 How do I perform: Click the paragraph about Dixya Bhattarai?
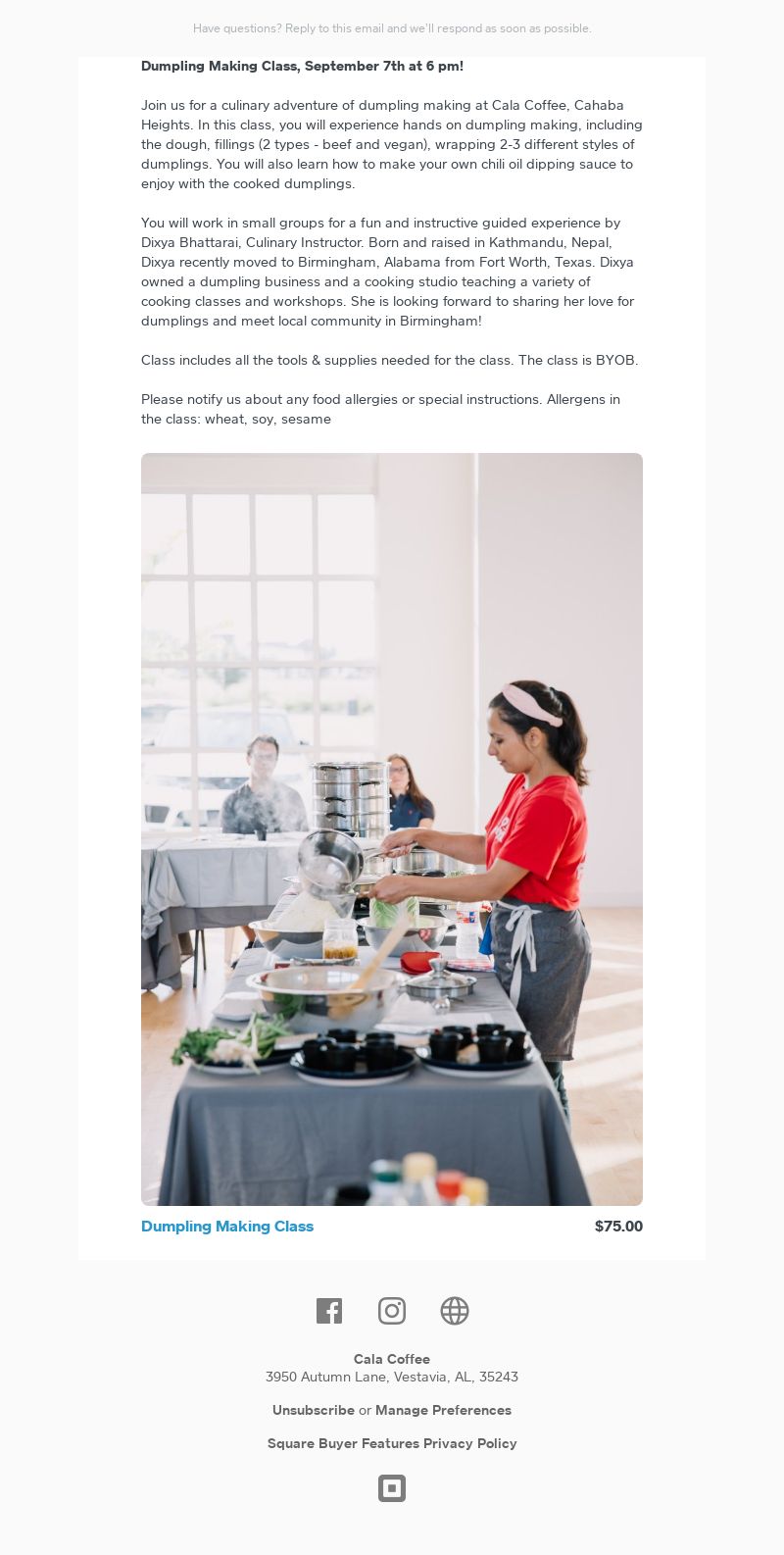pyautogui.click(x=392, y=272)
